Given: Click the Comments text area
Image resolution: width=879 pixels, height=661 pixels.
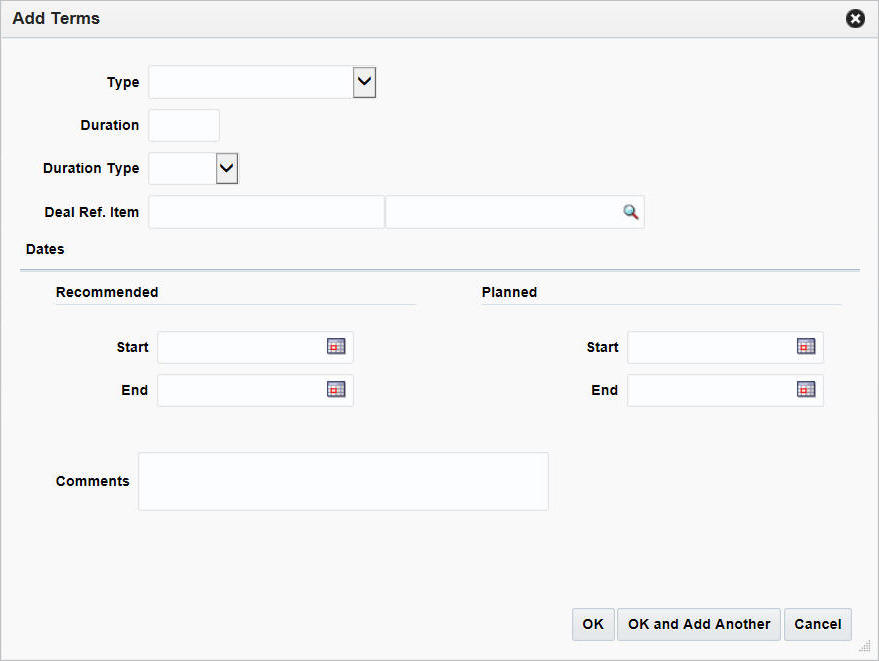Looking at the screenshot, I should [x=343, y=481].
